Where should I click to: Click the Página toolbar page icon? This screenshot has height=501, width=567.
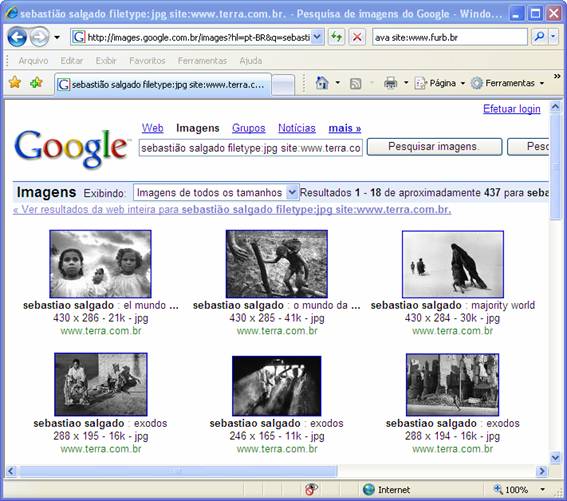[x=421, y=83]
